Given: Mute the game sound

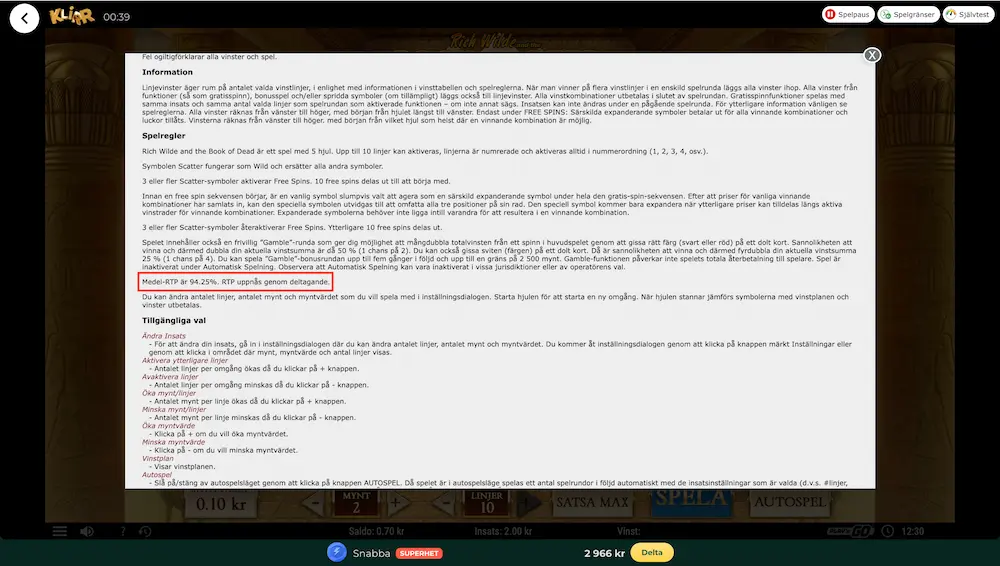Looking at the screenshot, I should [87, 531].
